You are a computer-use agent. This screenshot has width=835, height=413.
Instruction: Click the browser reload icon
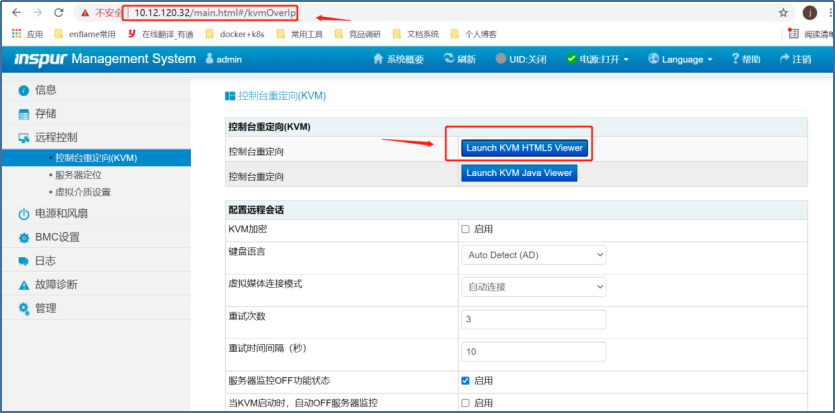(x=59, y=12)
